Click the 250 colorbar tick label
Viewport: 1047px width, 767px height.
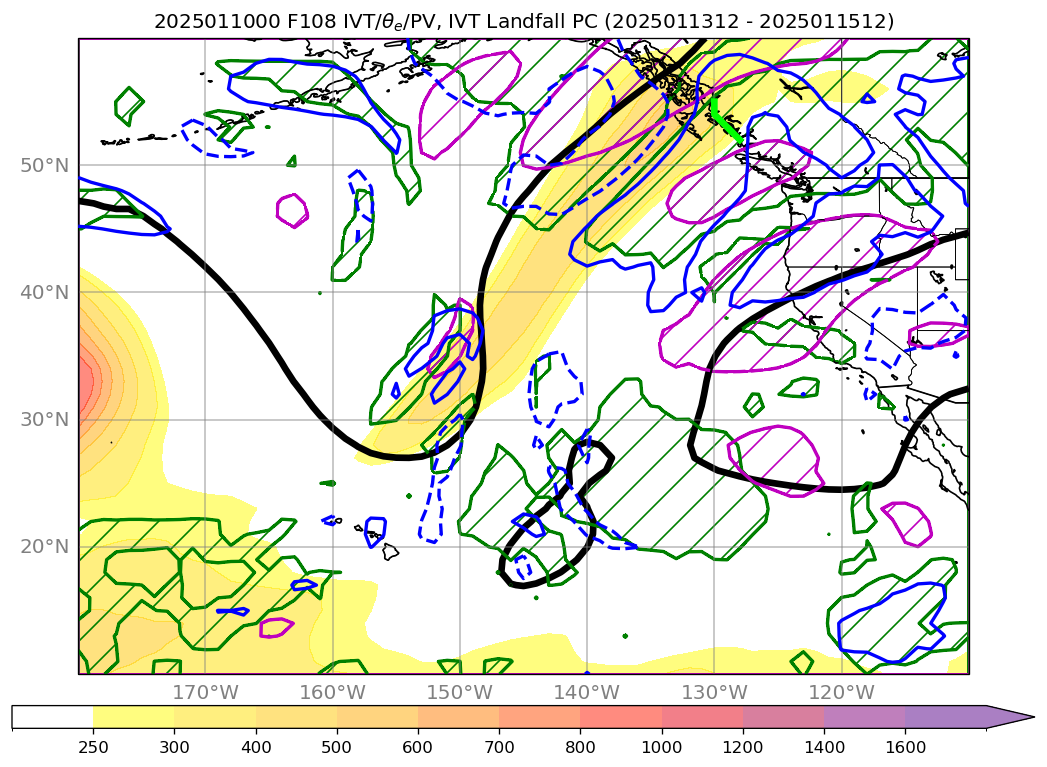[x=93, y=747]
